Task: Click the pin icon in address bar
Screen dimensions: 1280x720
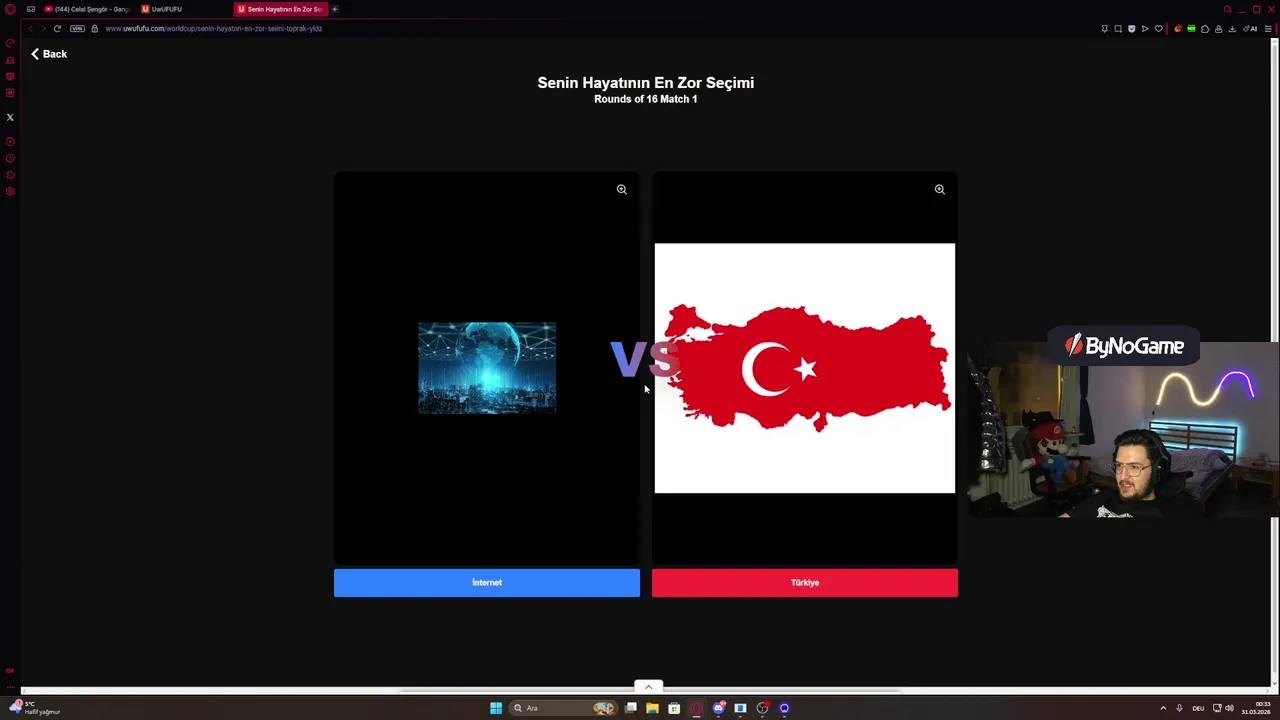Action: pyautogui.click(x=1105, y=29)
